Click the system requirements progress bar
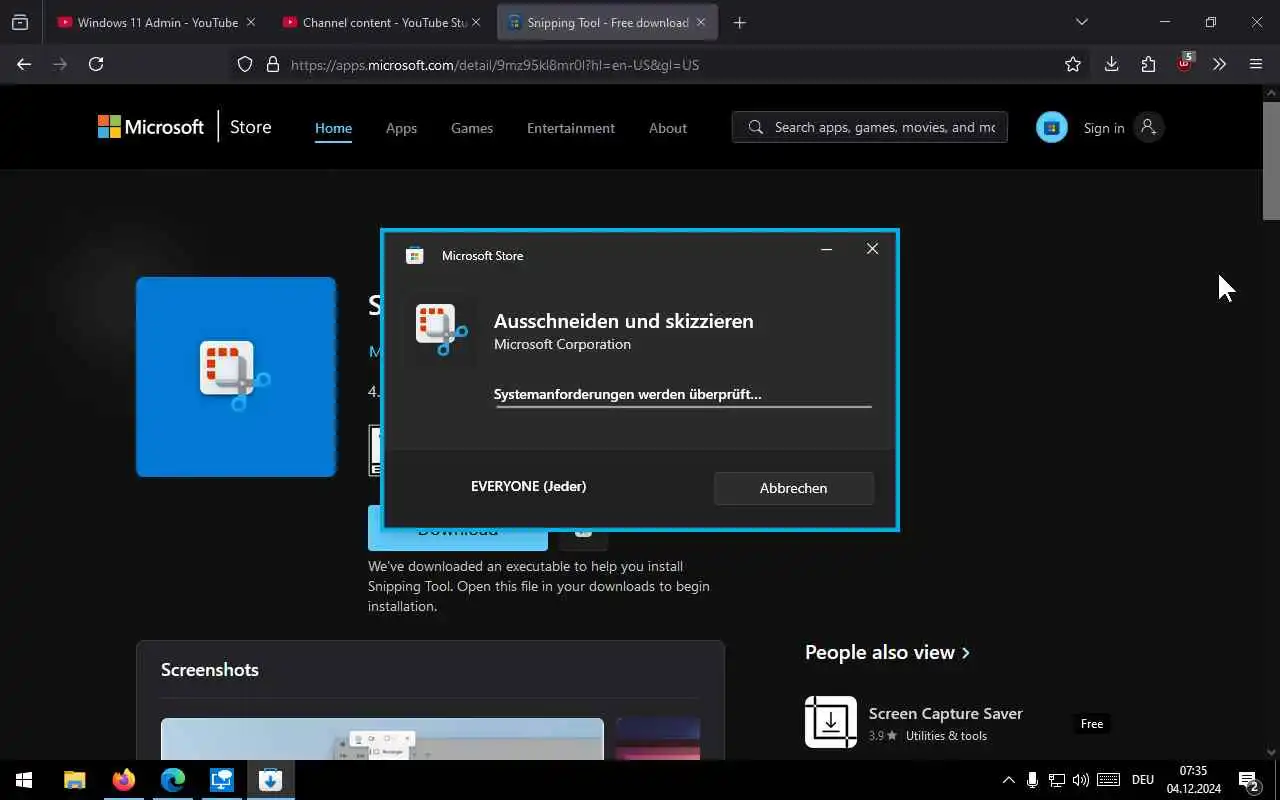 pos(683,407)
